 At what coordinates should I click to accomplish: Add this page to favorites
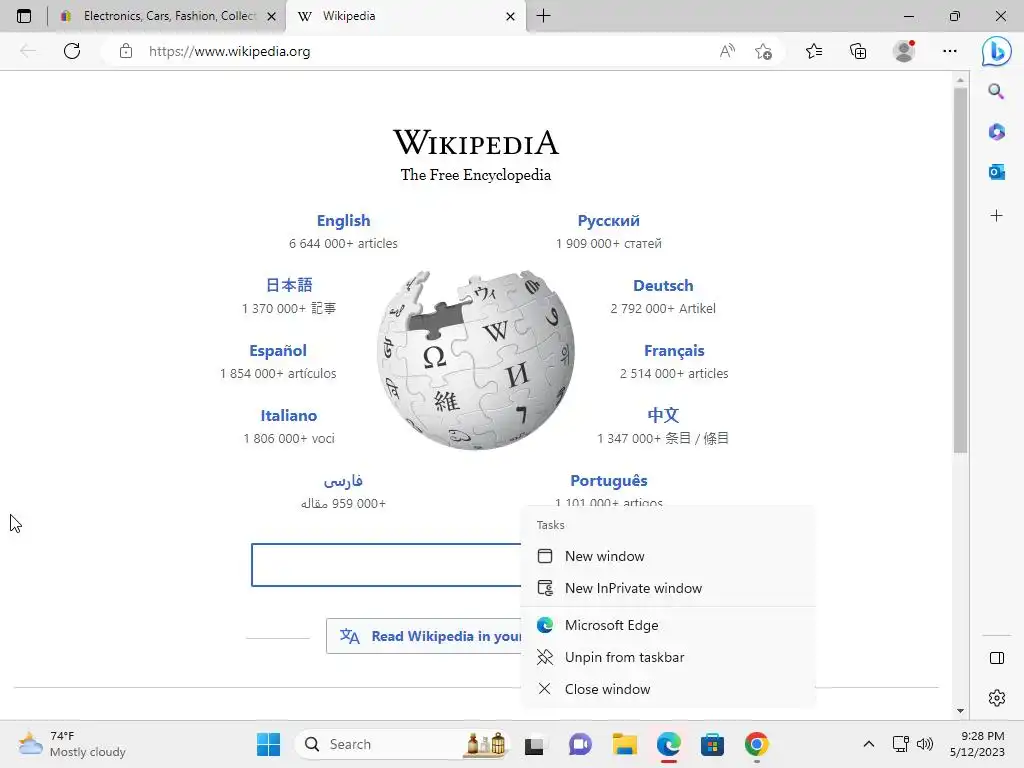click(x=763, y=51)
